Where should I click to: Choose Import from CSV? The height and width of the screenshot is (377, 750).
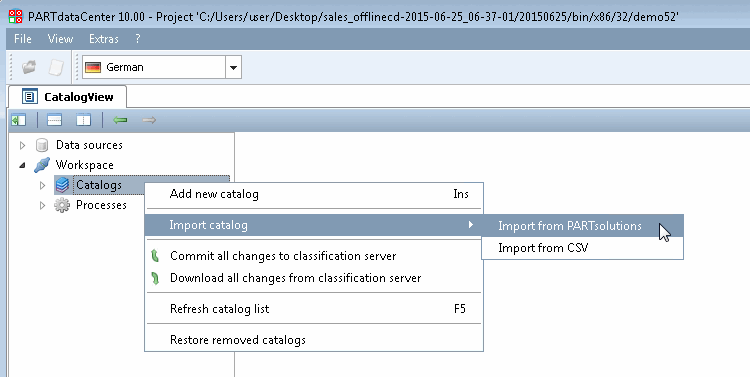pos(583,248)
